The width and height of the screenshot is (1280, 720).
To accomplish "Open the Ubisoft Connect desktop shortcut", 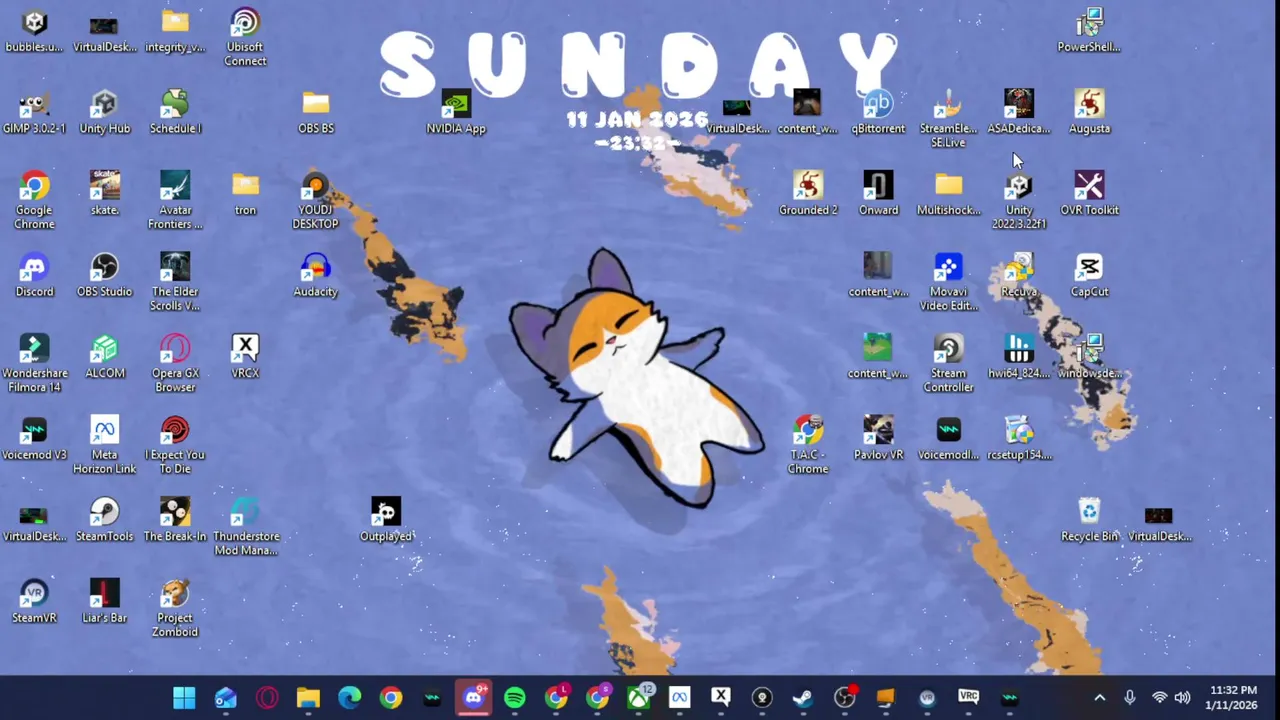I will pyautogui.click(x=245, y=37).
